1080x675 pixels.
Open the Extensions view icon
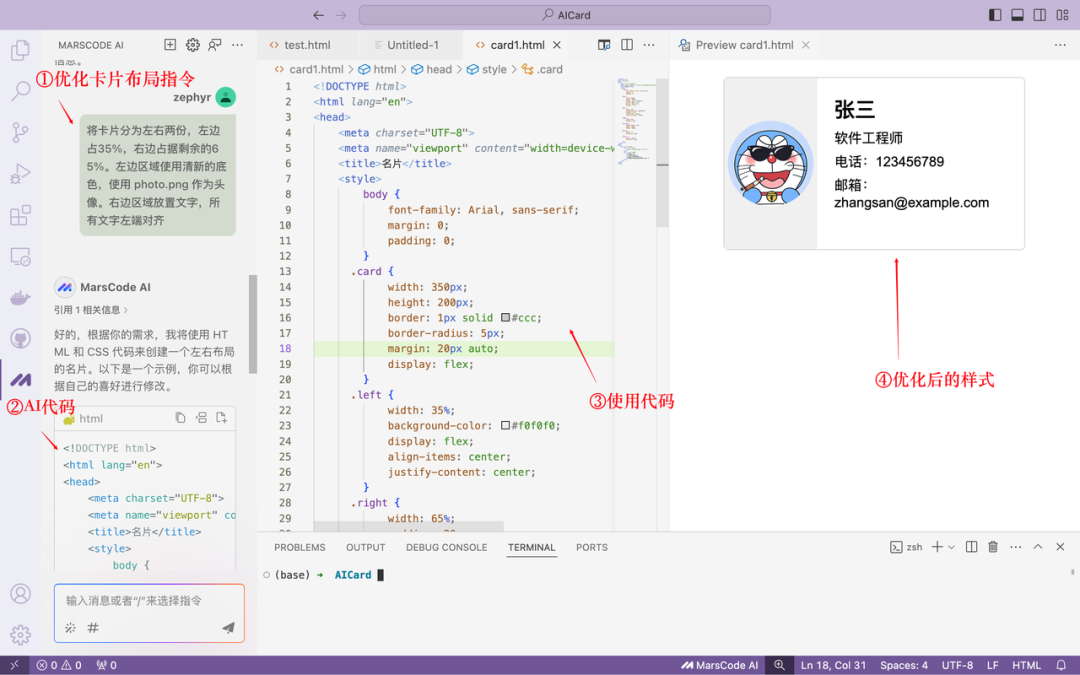point(20,215)
